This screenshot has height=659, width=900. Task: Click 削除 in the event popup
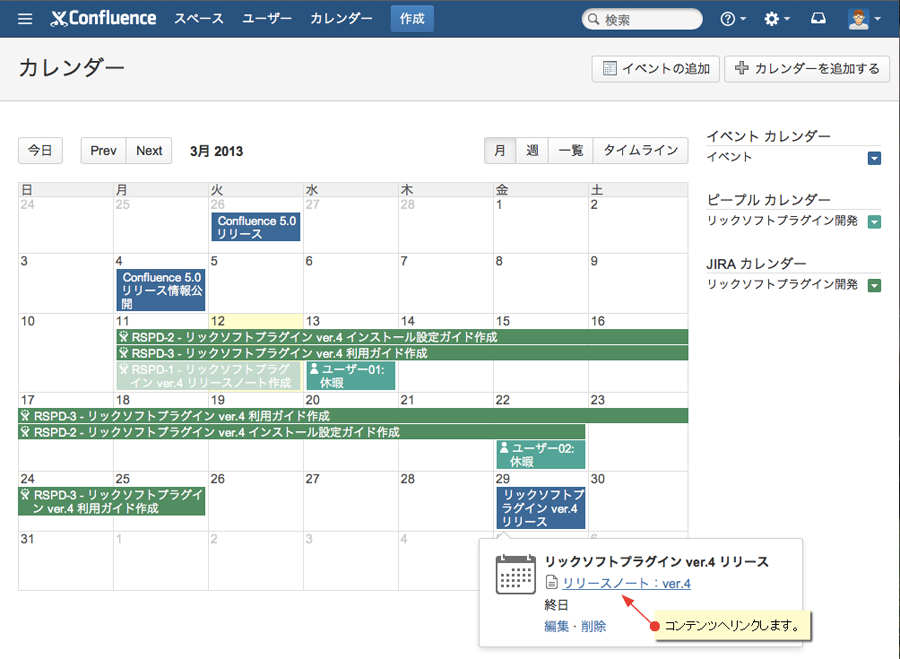tap(593, 626)
